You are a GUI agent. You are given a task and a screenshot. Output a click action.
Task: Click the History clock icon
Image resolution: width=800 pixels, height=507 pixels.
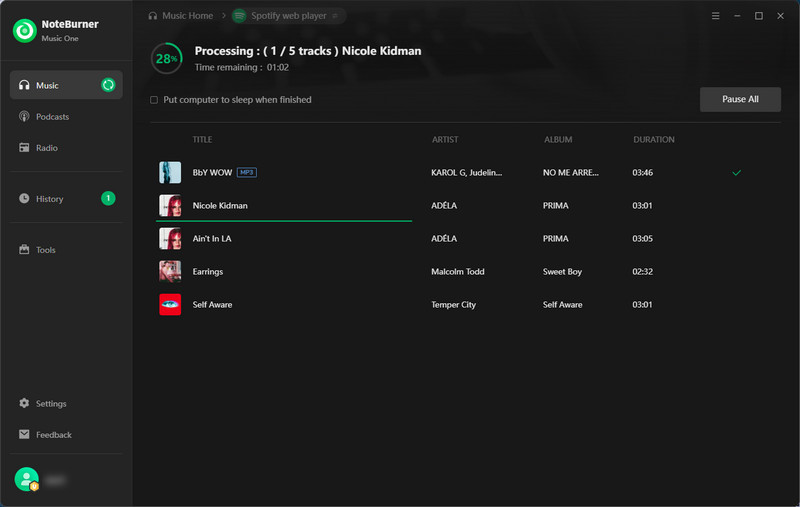24,198
